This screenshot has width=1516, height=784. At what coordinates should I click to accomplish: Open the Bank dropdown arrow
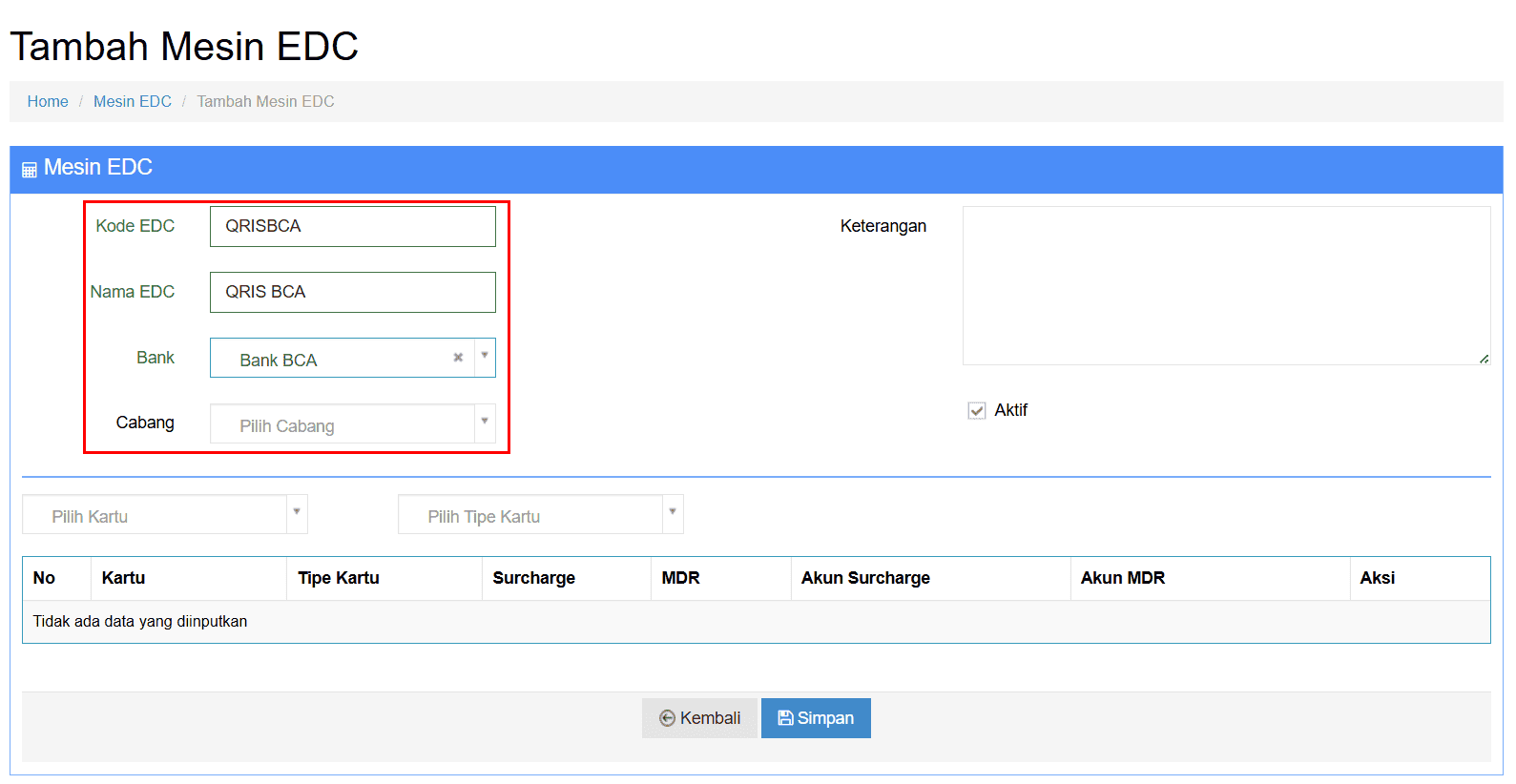(x=485, y=357)
